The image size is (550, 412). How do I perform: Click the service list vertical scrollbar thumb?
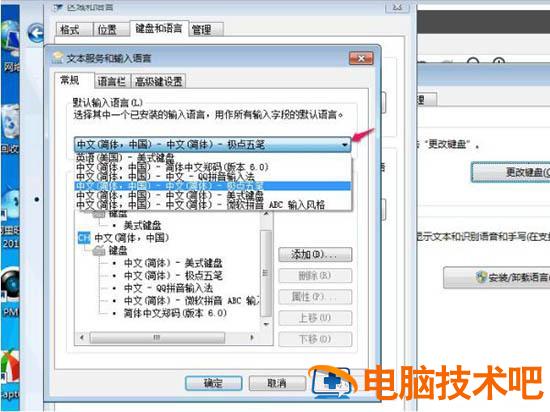pos(266,273)
